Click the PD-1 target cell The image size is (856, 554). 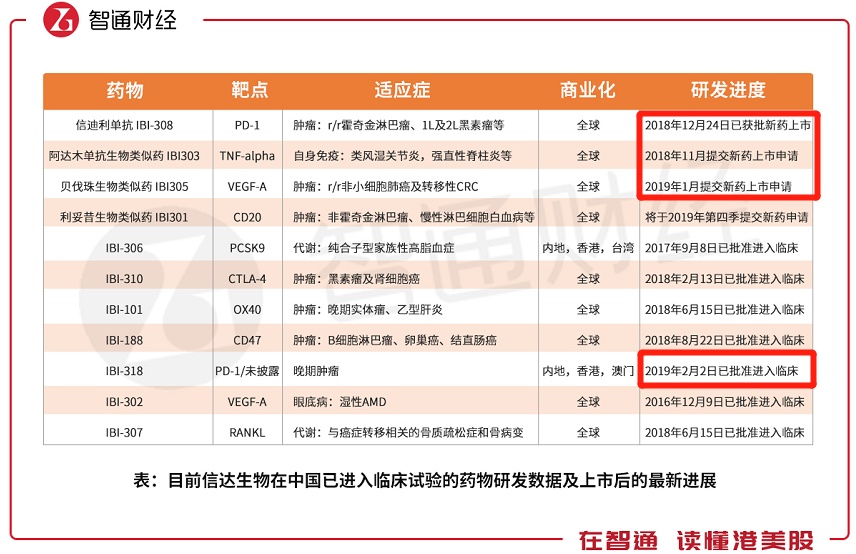pyautogui.click(x=247, y=125)
